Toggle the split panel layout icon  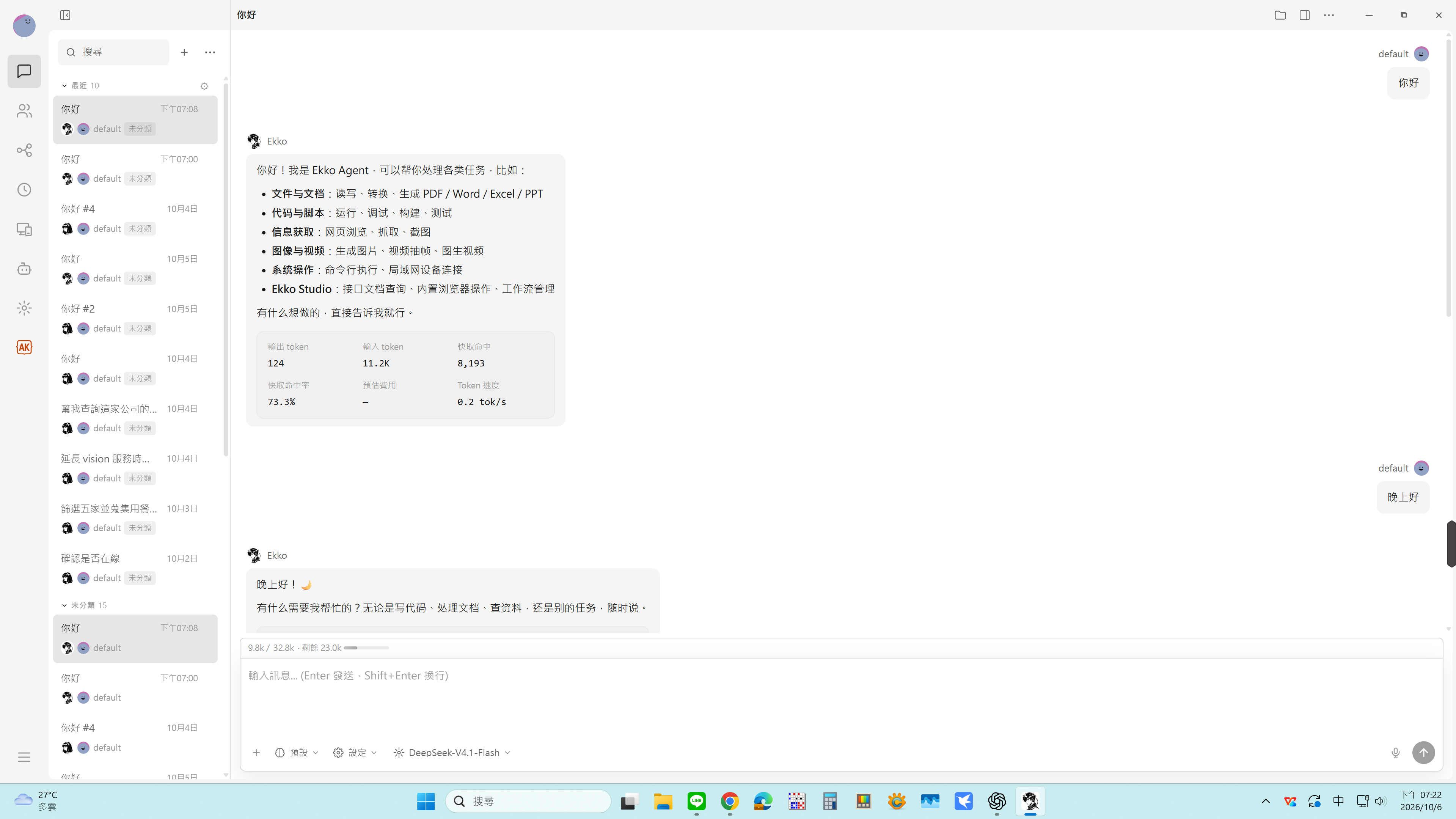(1305, 15)
